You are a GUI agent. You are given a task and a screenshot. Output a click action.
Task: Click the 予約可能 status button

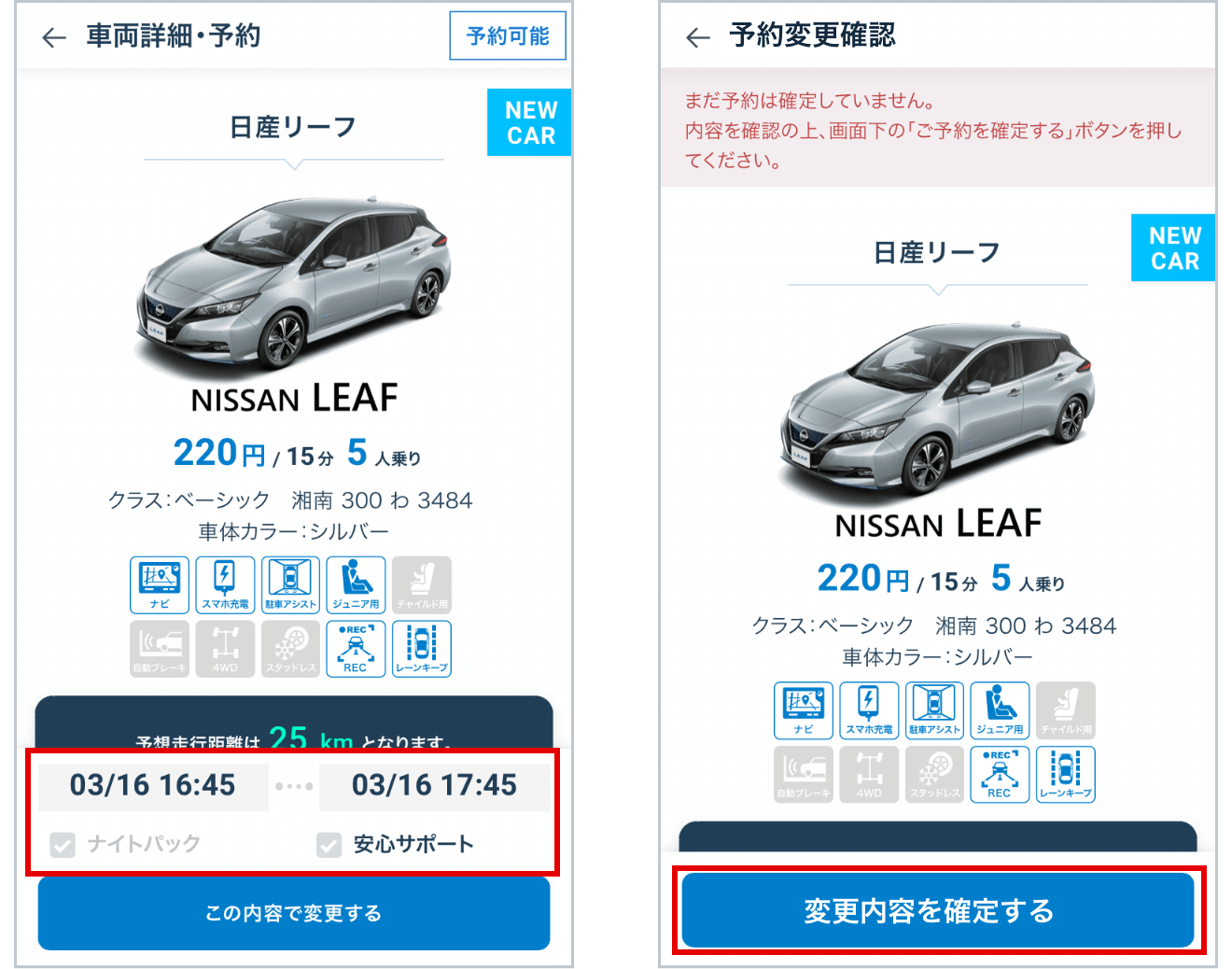click(x=508, y=35)
